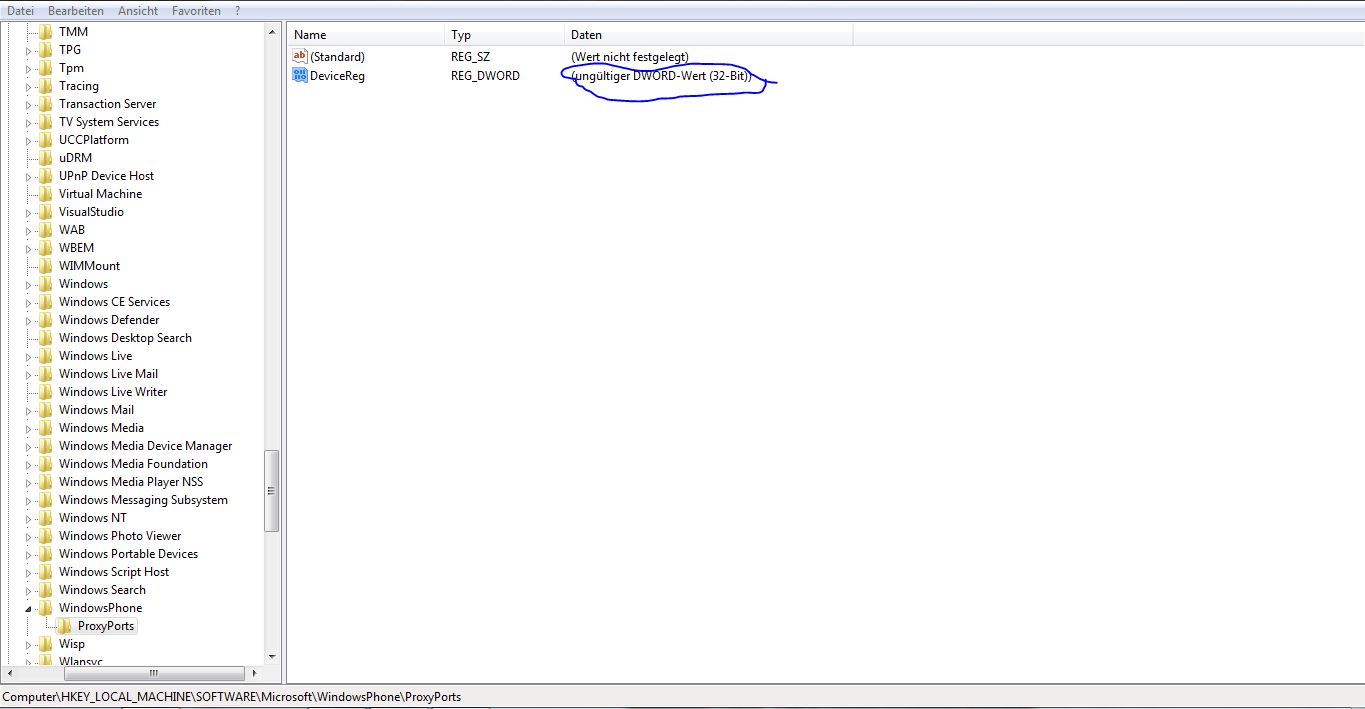Click the Virtual Machine folder icon
Image resolution: width=1365 pixels, height=709 pixels.
(x=46, y=194)
